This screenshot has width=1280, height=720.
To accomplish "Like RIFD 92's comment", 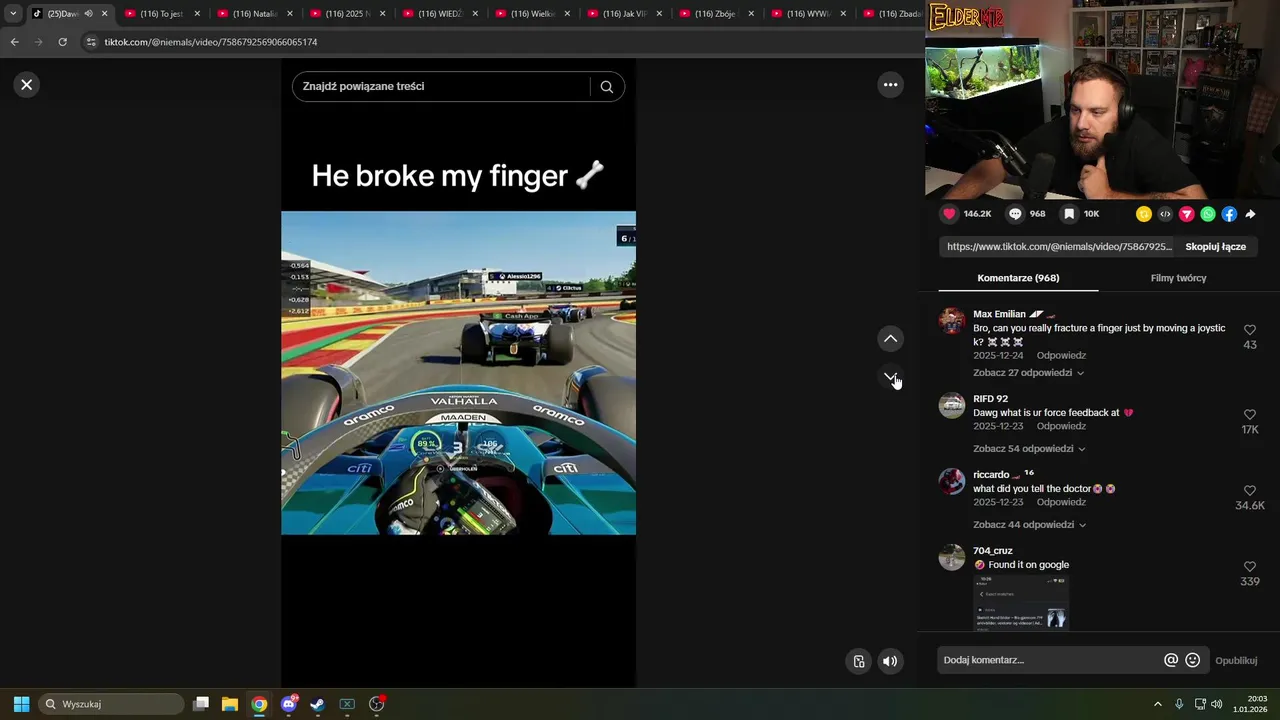I will point(1250,415).
